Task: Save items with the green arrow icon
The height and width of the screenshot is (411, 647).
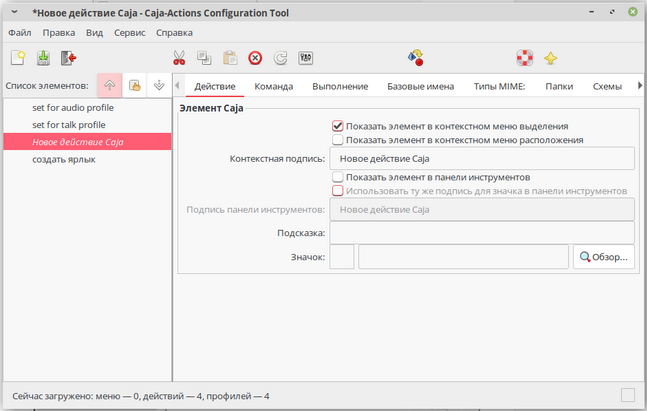Action: (x=43, y=59)
